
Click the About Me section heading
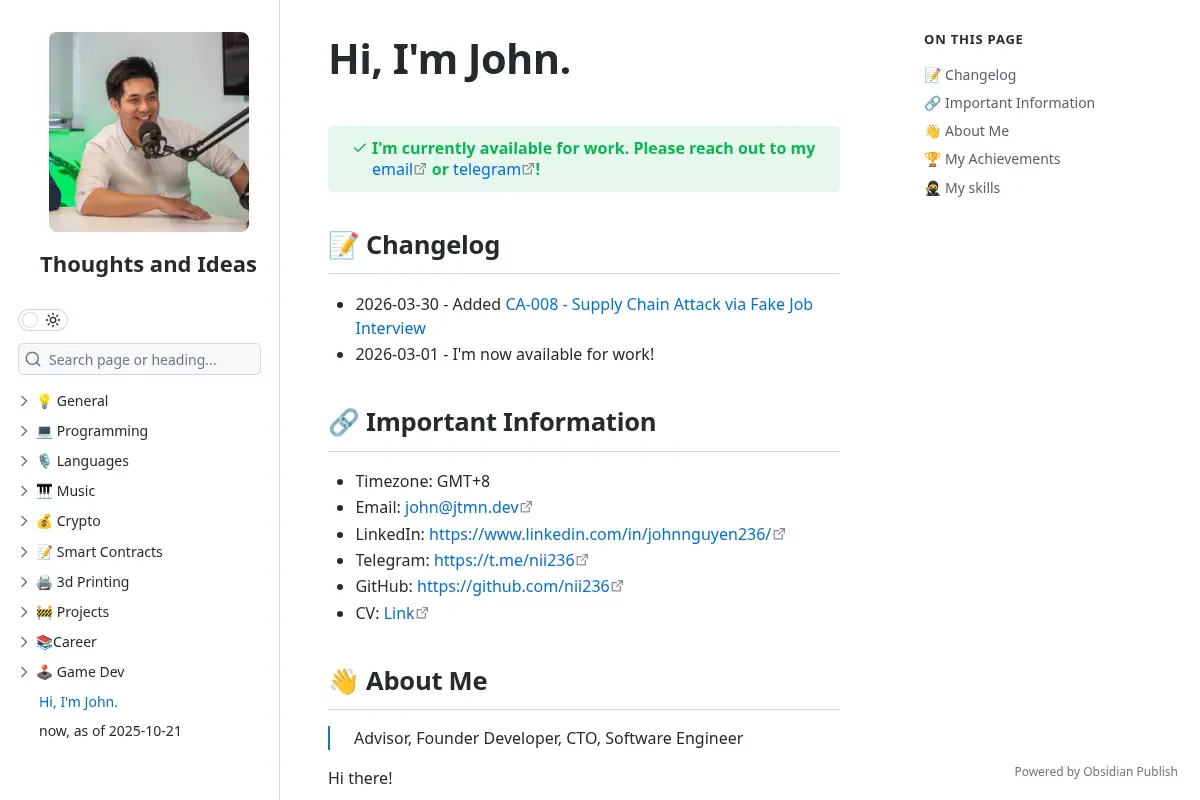tap(408, 681)
